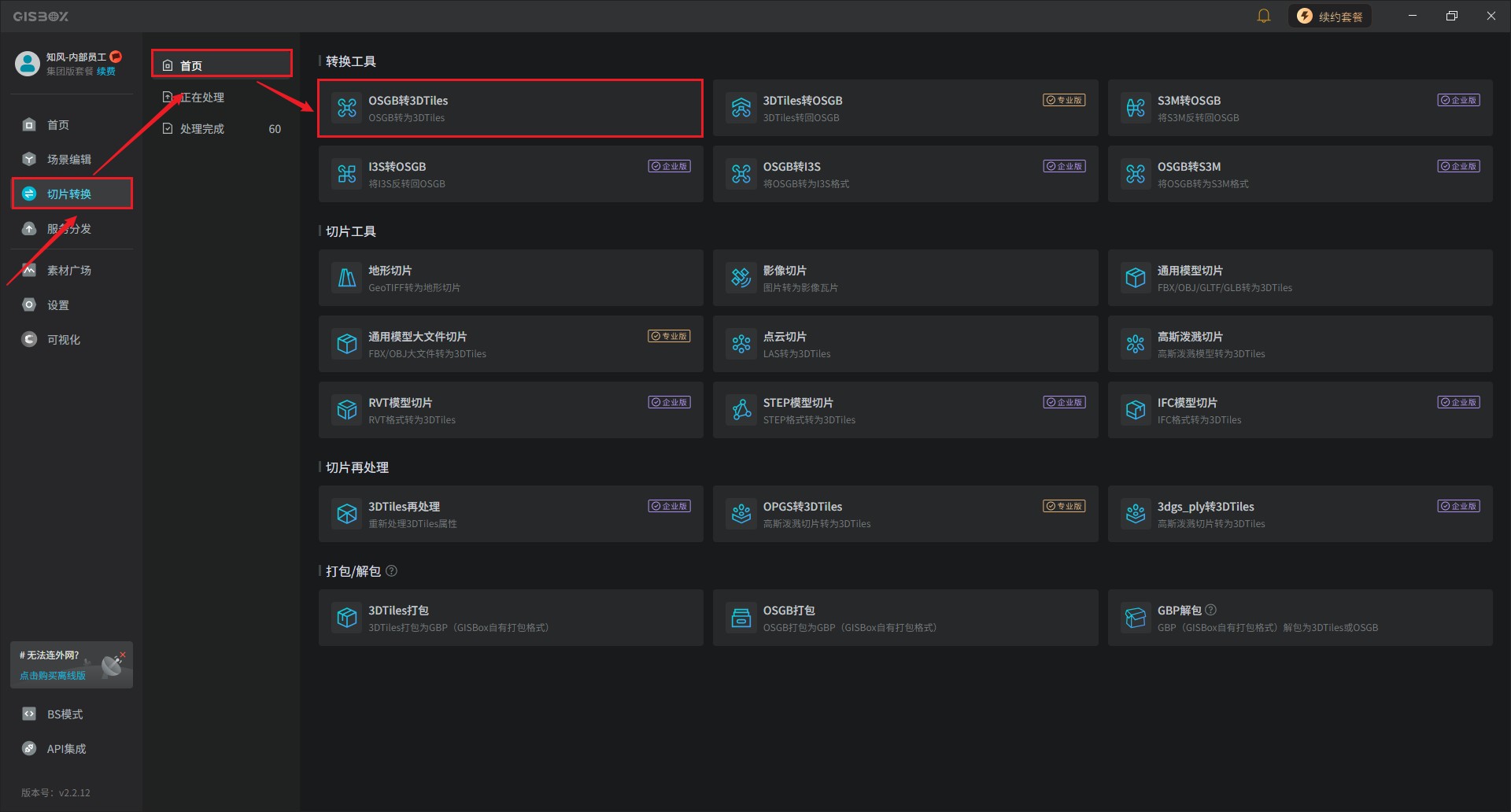
Task: Open the OSGB打包 package icon
Action: (741, 618)
